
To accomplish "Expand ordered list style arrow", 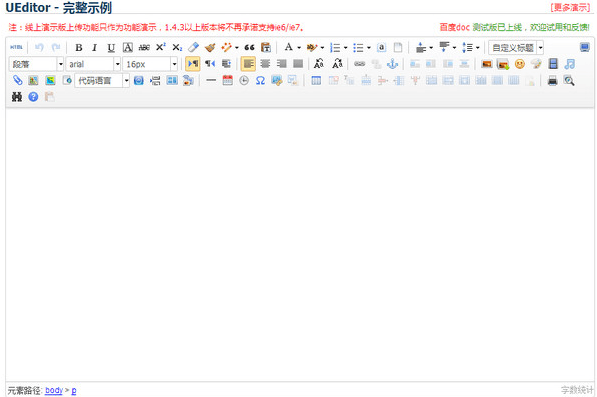I will [x=346, y=48].
